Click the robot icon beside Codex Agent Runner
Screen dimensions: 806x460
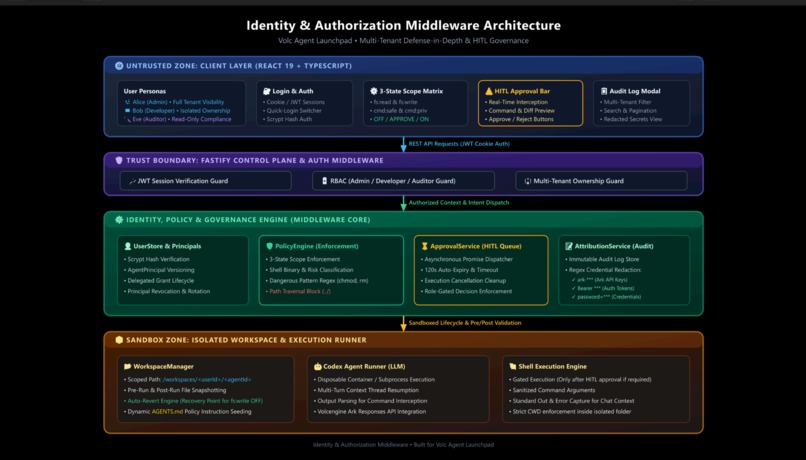point(318,366)
